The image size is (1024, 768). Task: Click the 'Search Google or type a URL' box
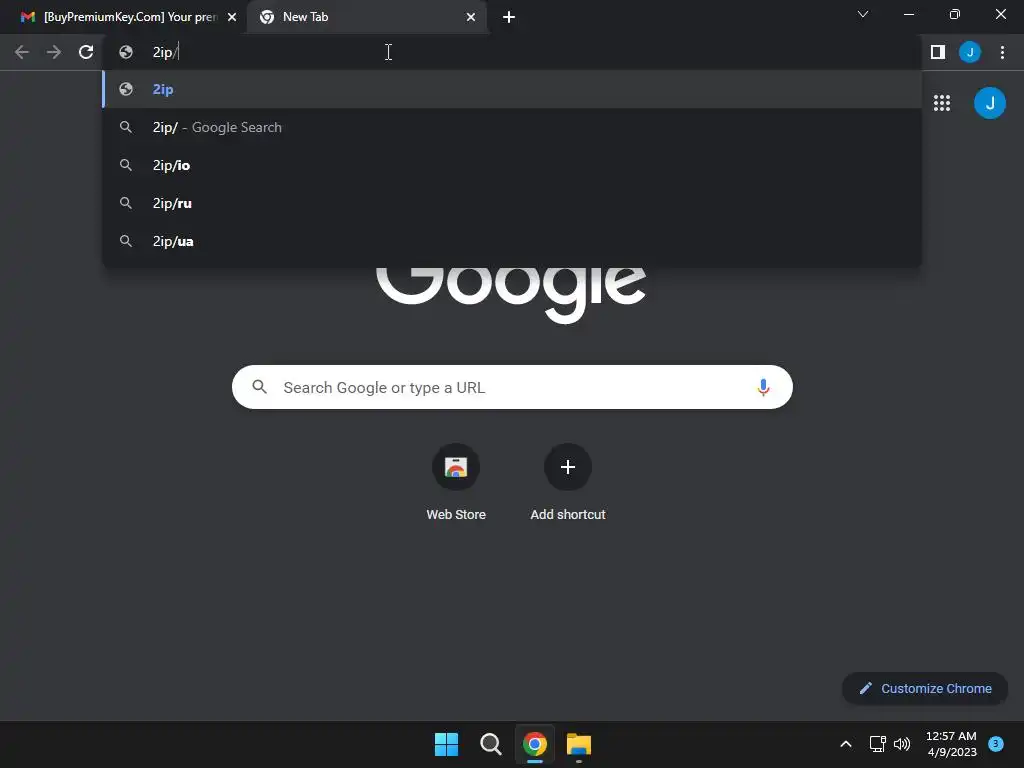512,387
